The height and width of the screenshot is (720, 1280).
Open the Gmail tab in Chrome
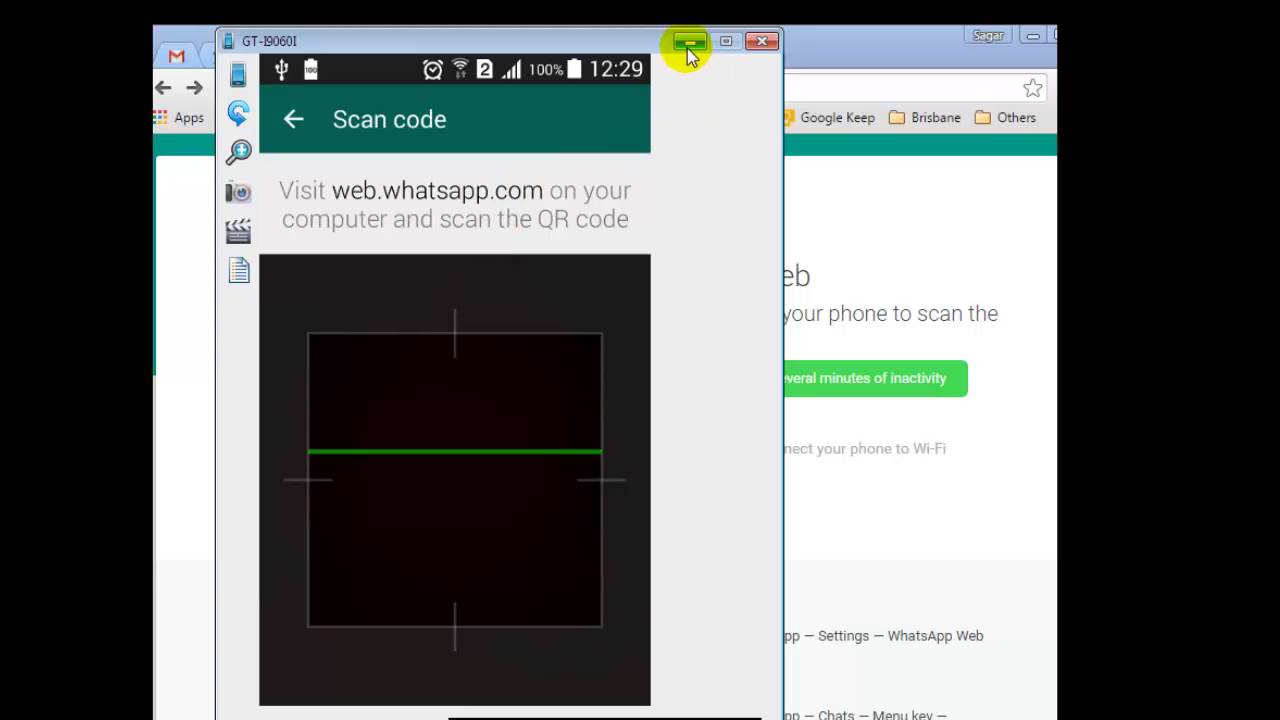176,56
